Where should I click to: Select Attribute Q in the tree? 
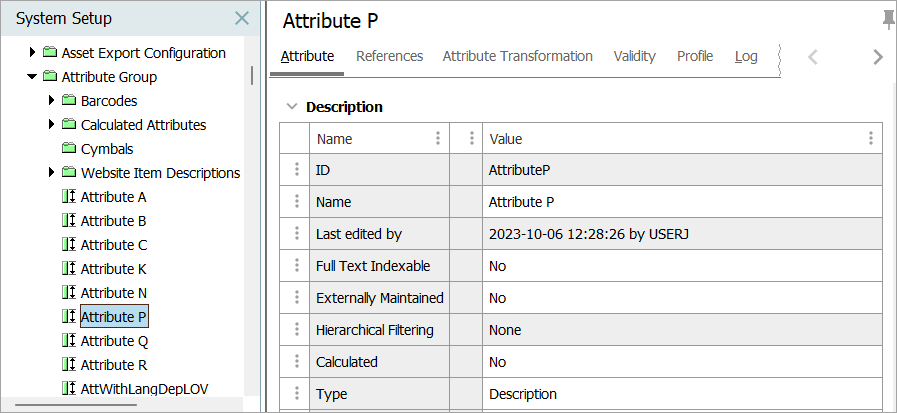(x=114, y=341)
